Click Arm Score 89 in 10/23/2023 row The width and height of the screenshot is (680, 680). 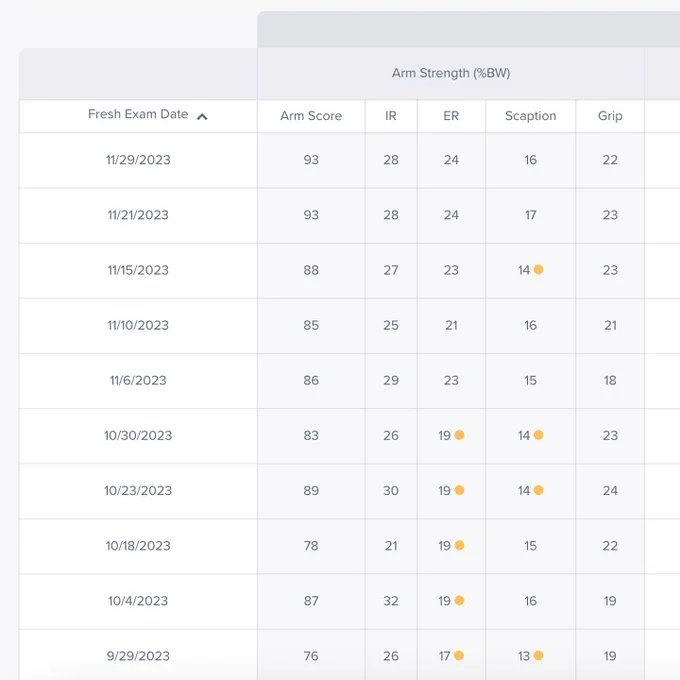[311, 490]
